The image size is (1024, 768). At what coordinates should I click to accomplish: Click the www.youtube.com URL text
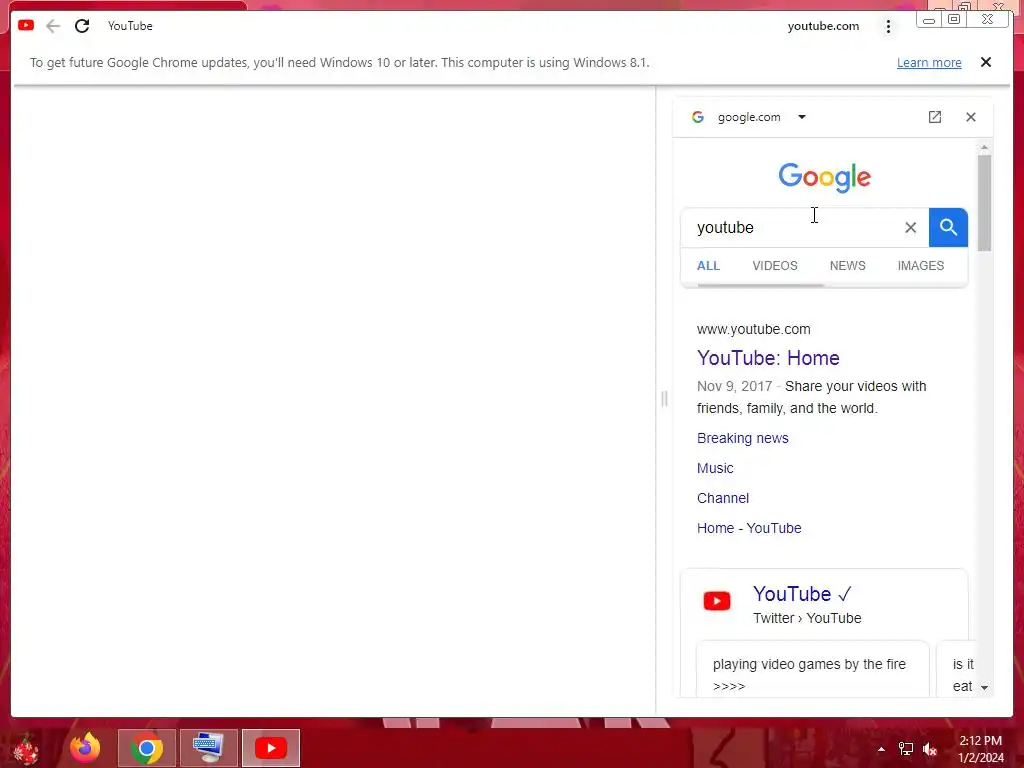[x=754, y=329]
